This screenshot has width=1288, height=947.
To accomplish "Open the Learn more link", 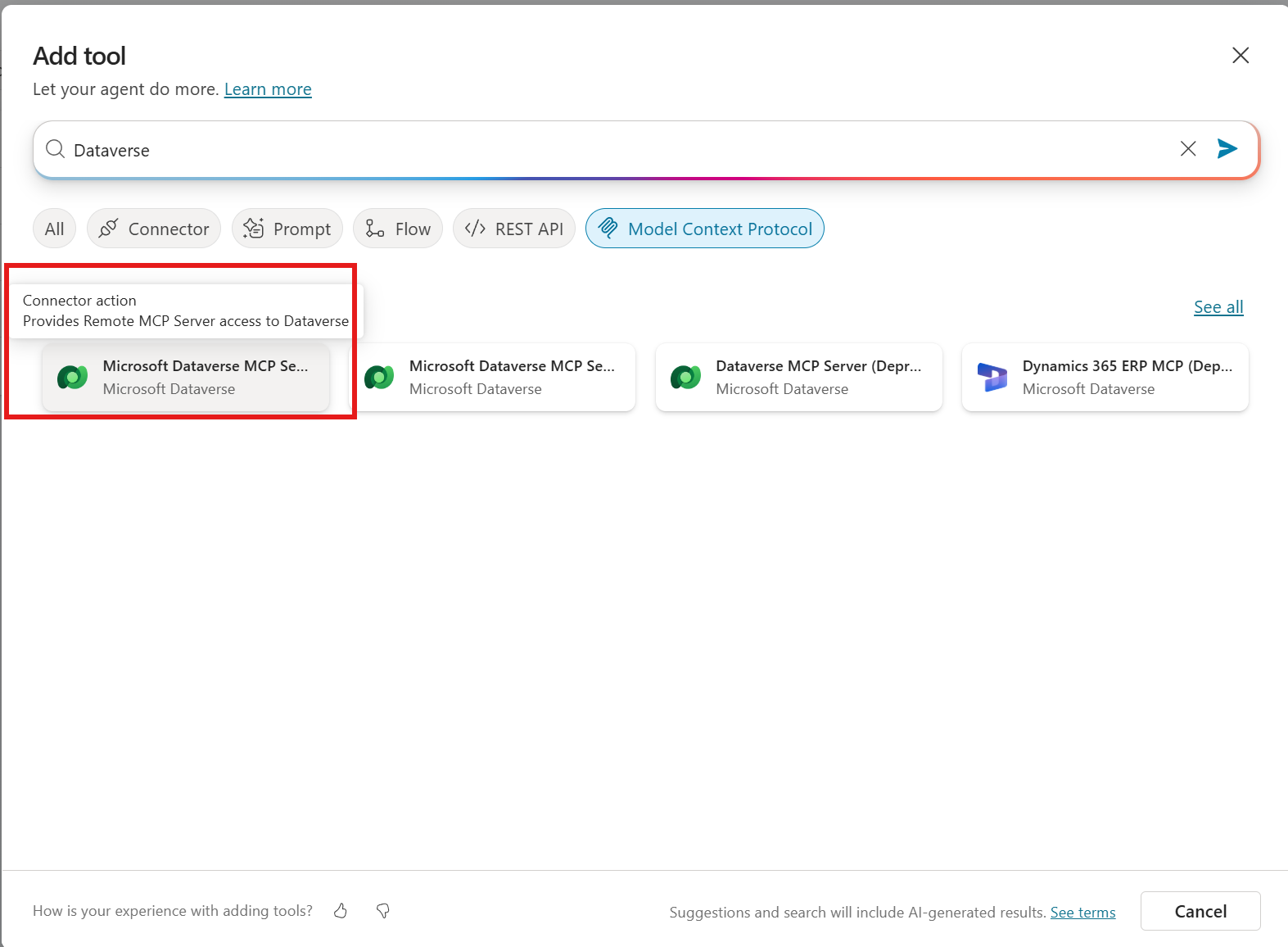I will (x=268, y=88).
